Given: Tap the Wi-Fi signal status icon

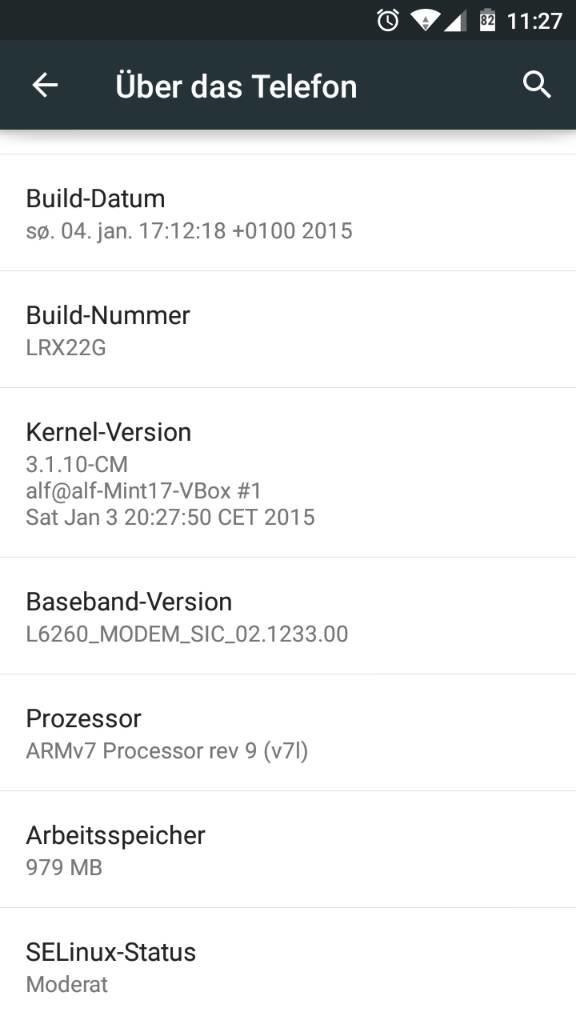Looking at the screenshot, I should [424, 21].
